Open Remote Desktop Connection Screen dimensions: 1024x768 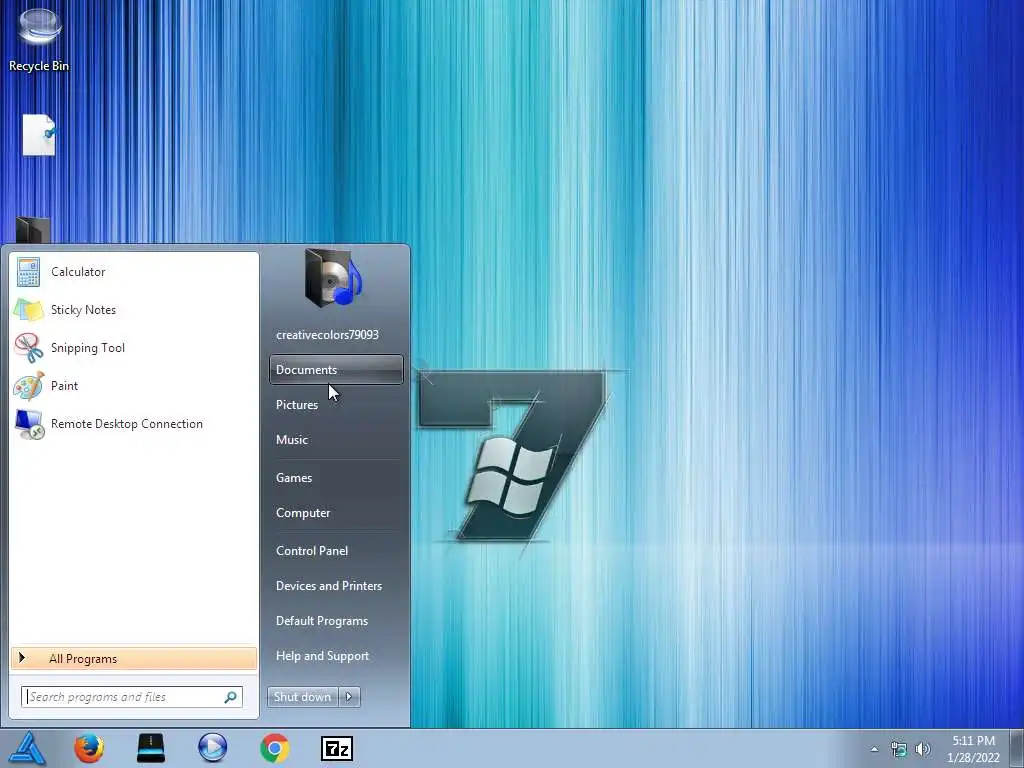pos(134,424)
